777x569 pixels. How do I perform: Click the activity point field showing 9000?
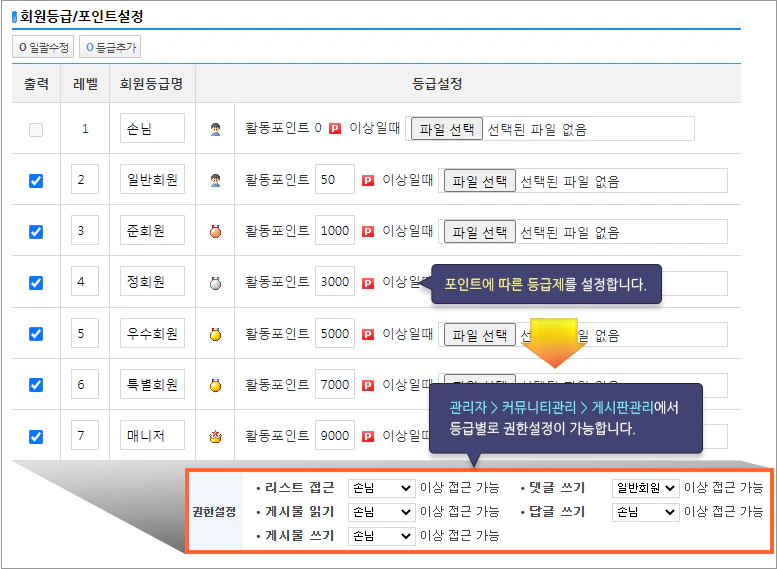335,435
